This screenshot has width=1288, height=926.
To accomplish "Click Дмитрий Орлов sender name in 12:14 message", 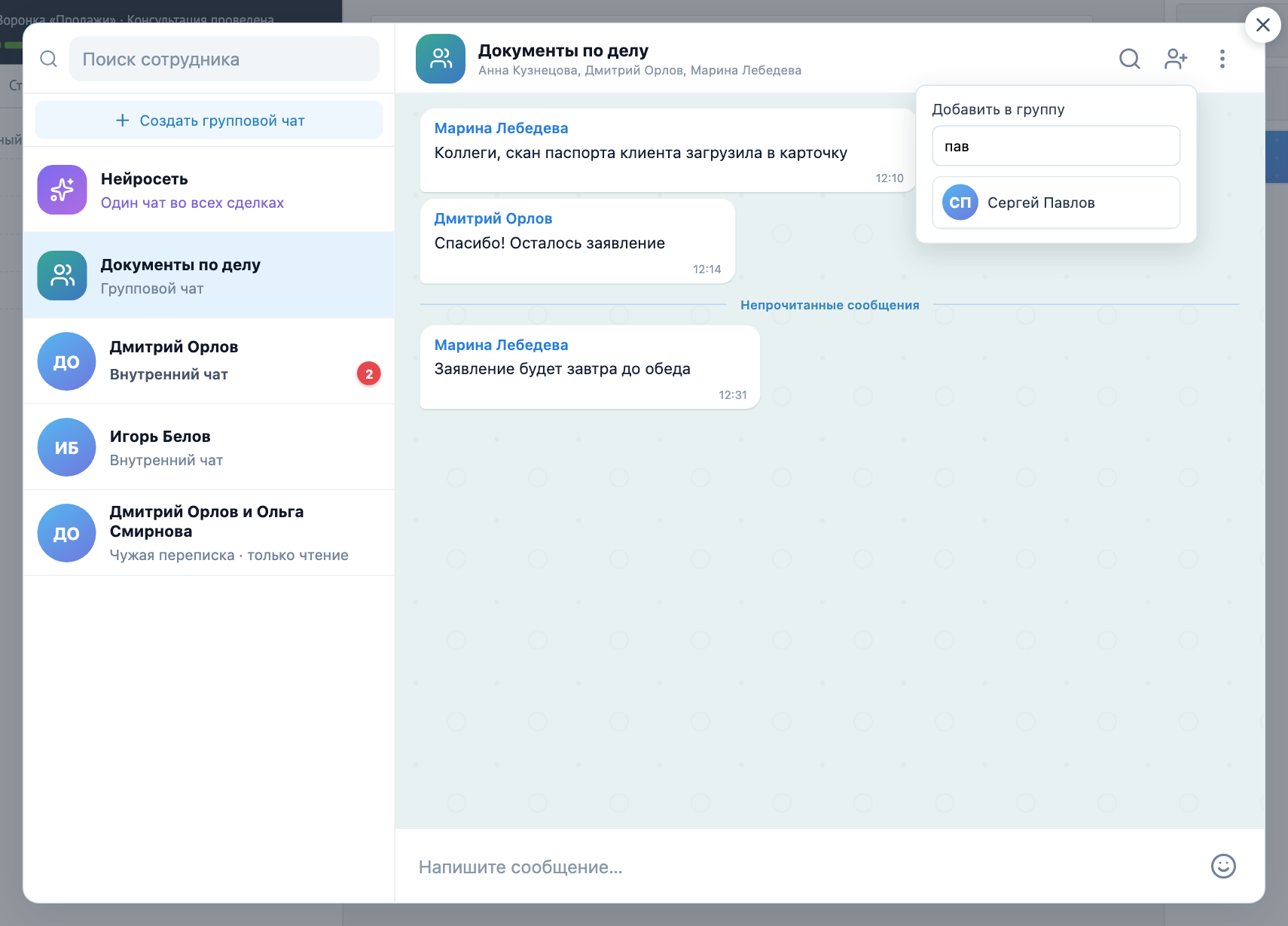I will 493,218.
